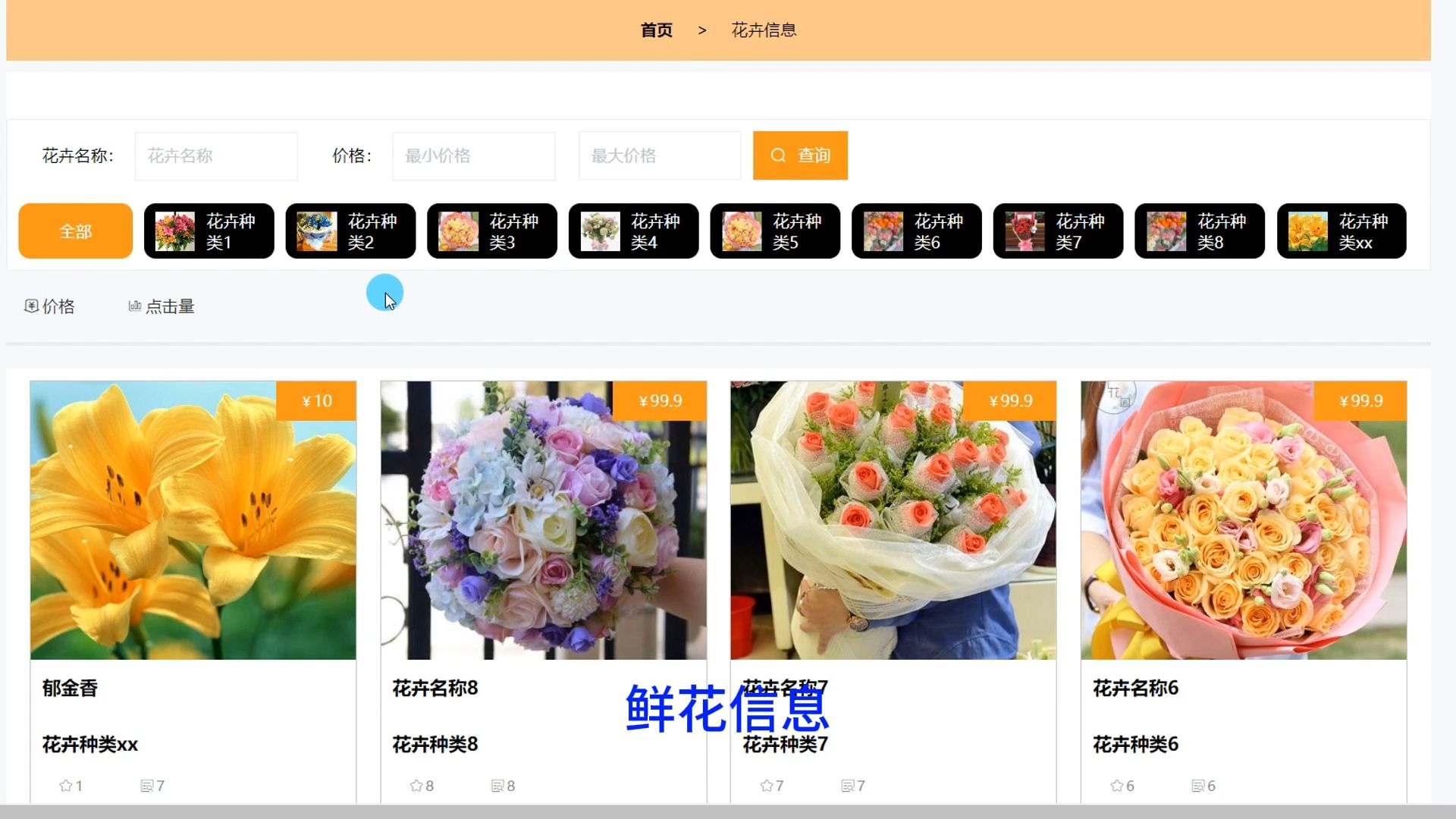1456x819 pixels.
Task: Select 花卉种类2 category filter
Action: point(351,230)
